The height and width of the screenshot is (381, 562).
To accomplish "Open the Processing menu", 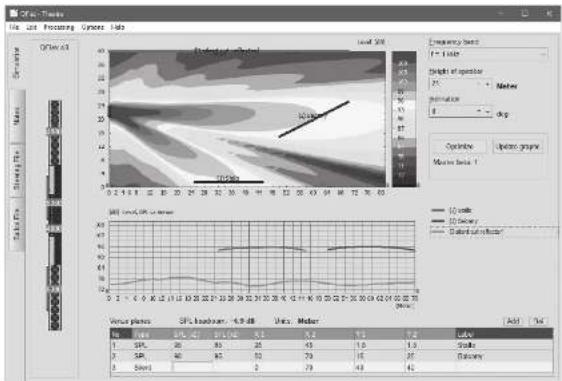I will click(x=59, y=27).
